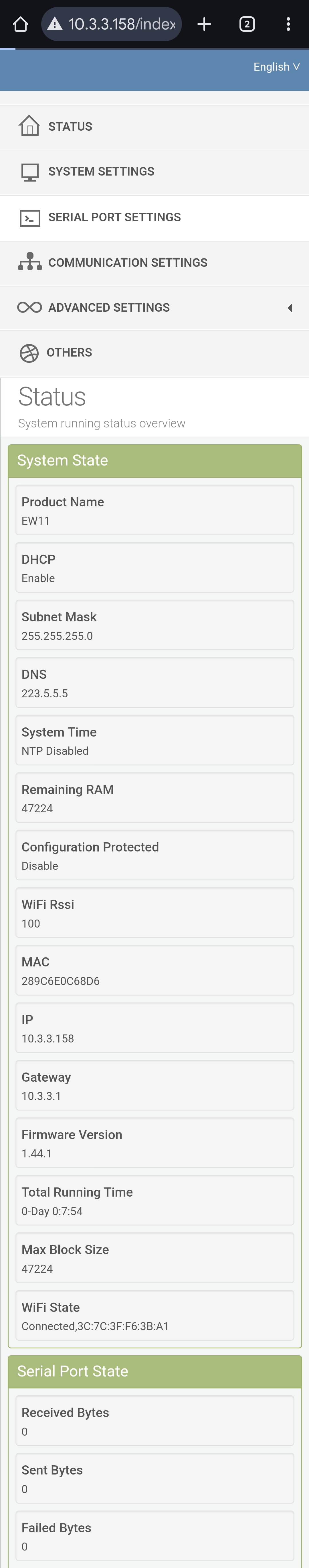Open a new browser tab
This screenshot has height=1568, width=309.
coord(204,24)
